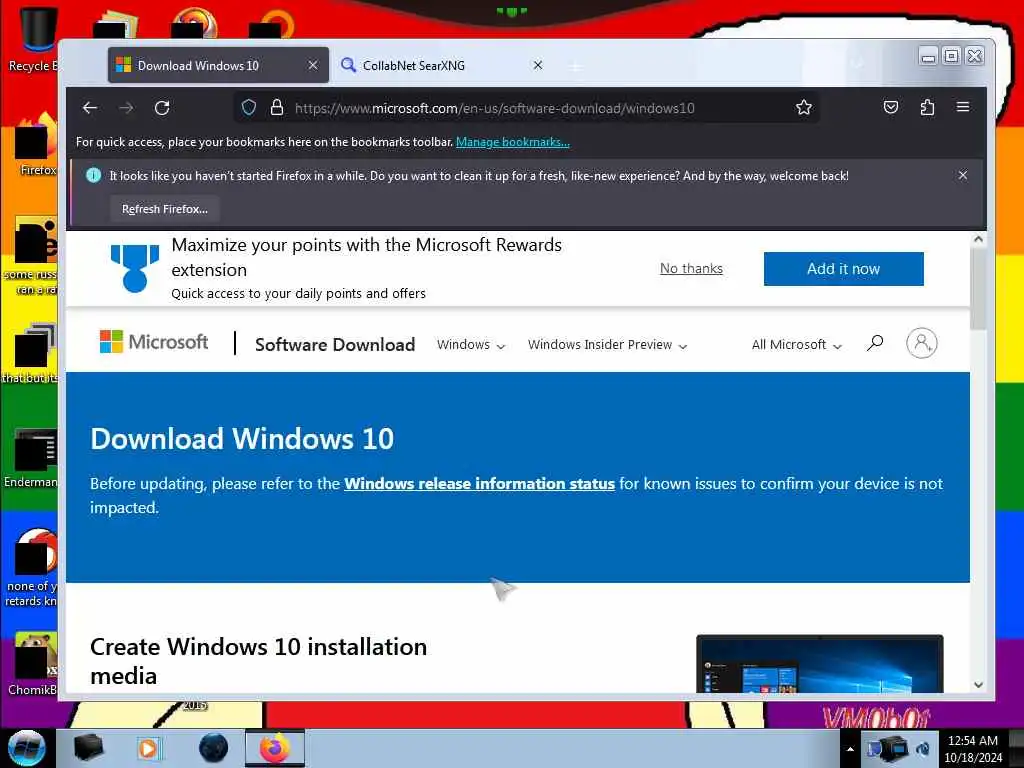Close the CollabNet SearXNG tab

(x=537, y=65)
